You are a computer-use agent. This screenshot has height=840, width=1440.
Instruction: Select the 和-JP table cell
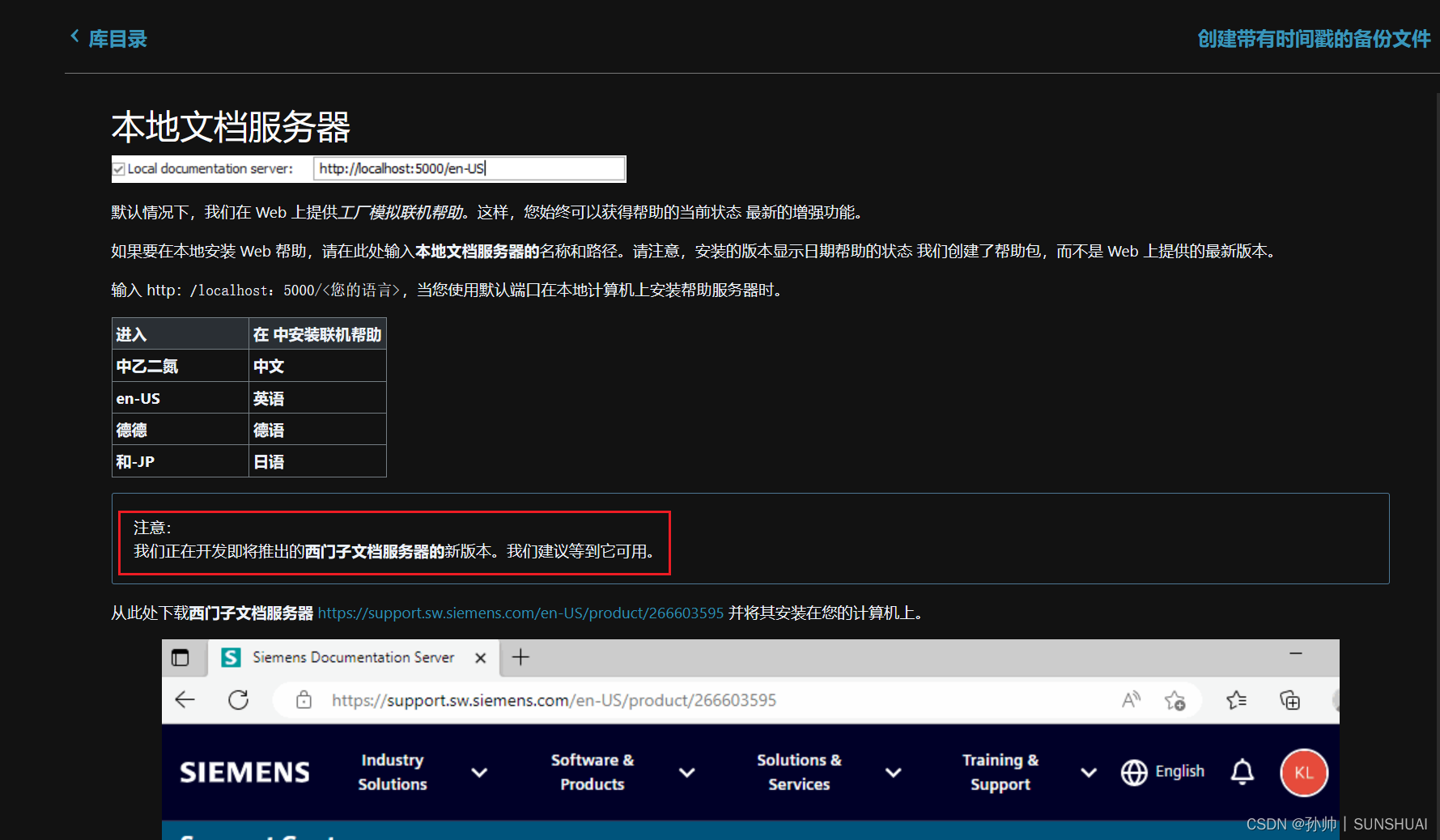pos(180,461)
